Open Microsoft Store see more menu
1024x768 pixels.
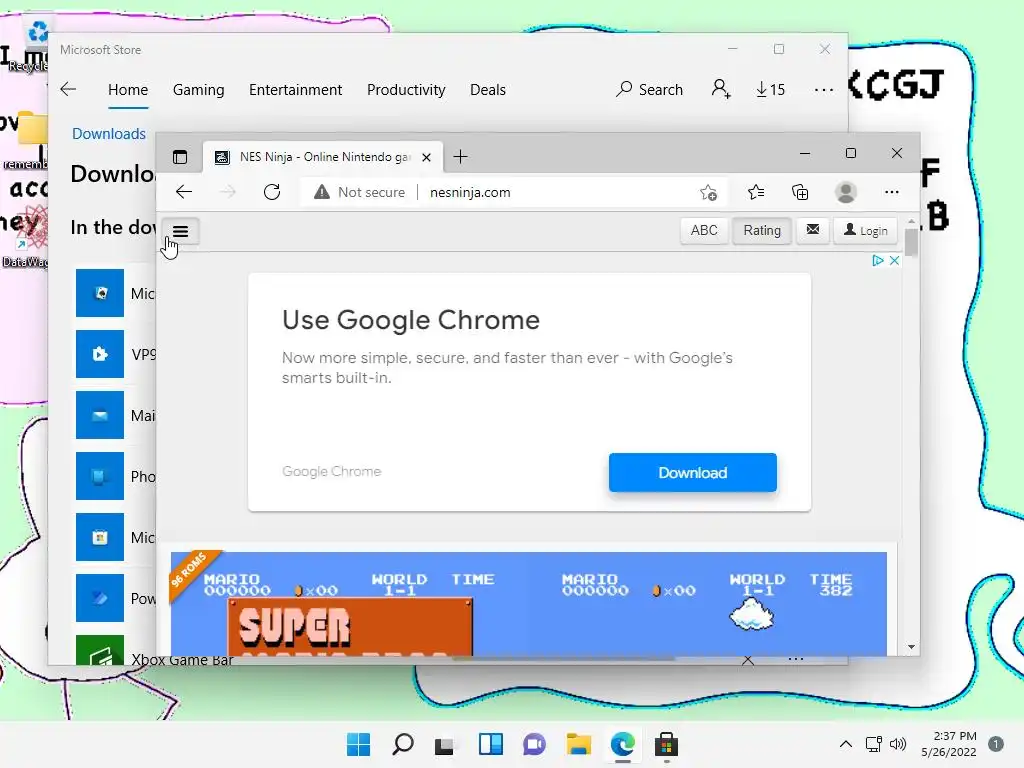pos(824,89)
